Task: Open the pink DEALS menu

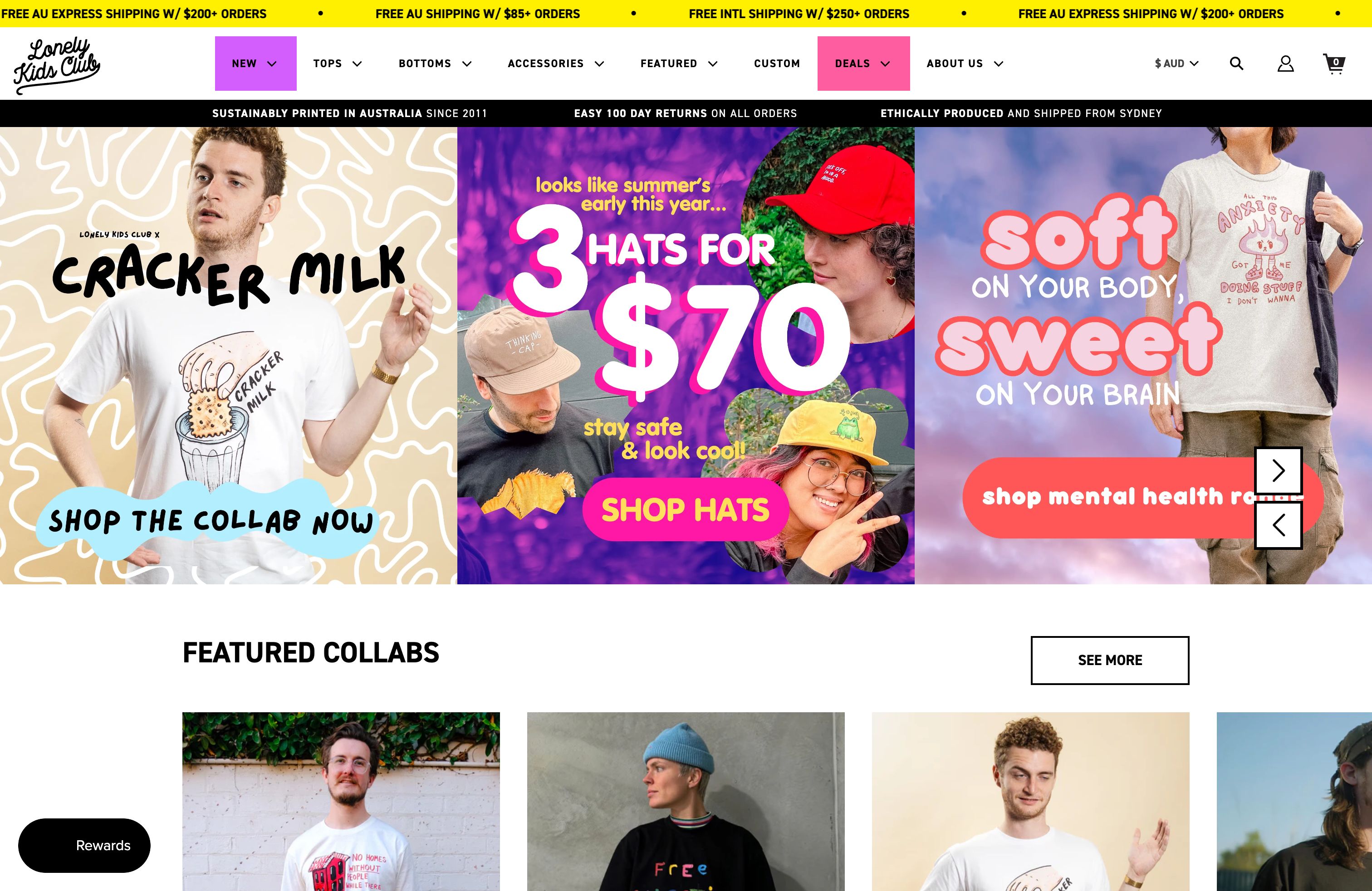Action: [x=863, y=64]
